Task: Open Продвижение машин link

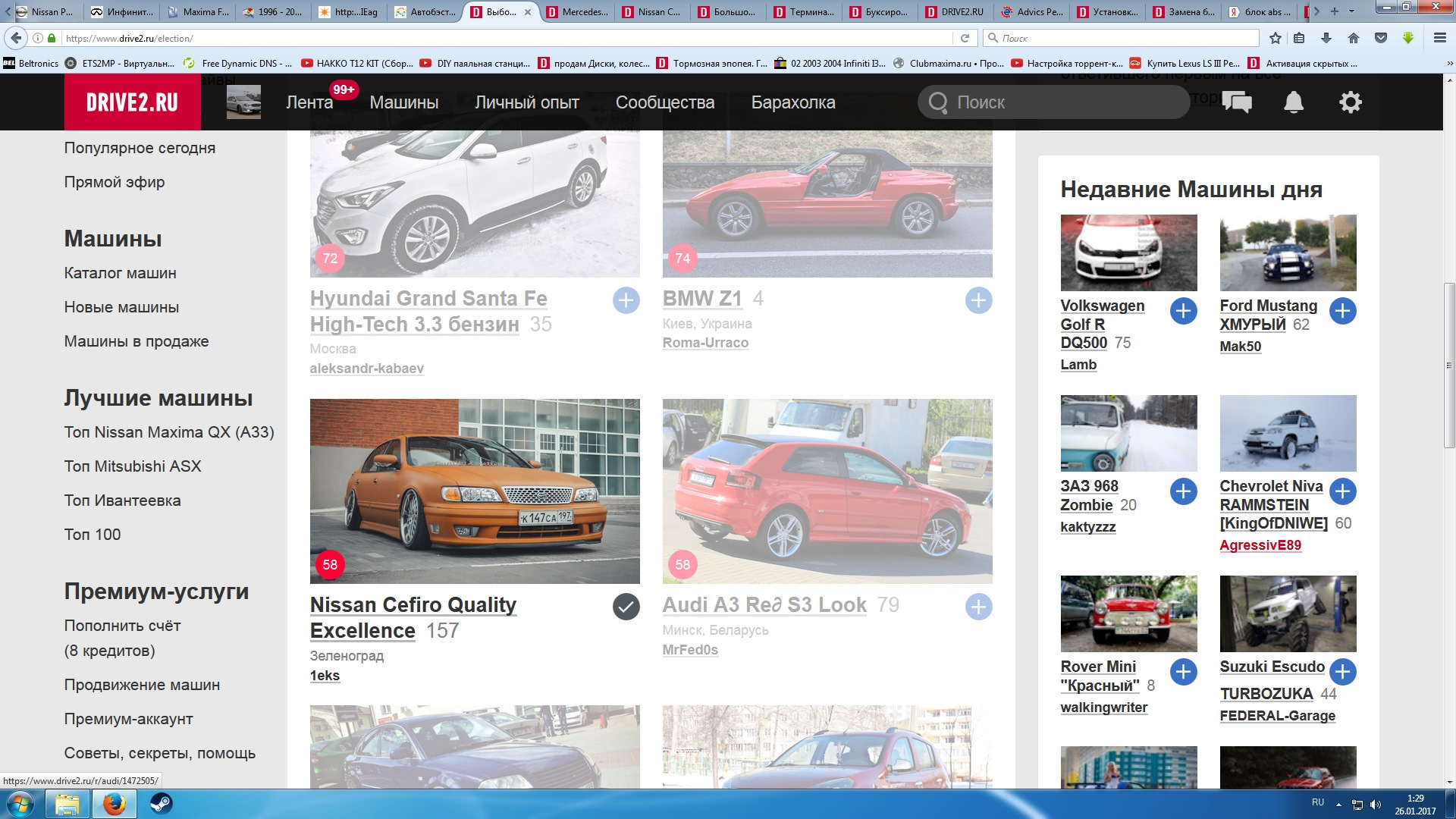Action: point(142,685)
